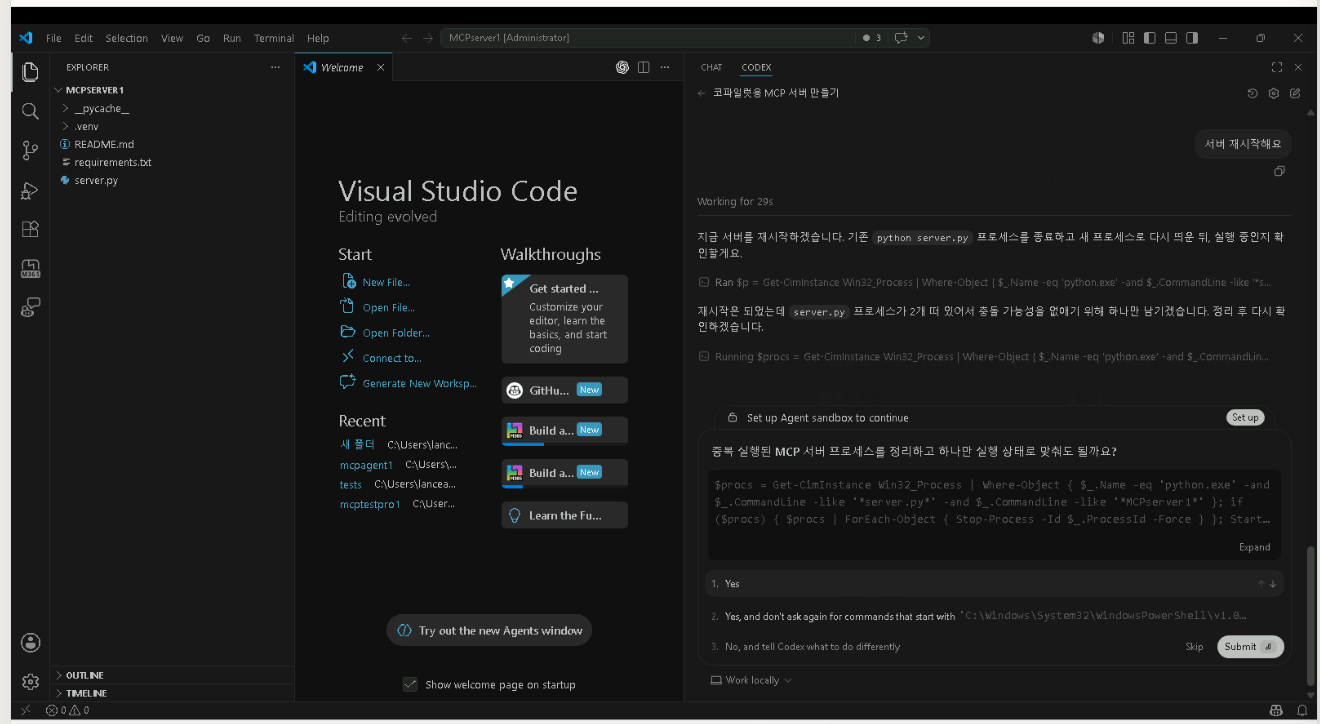Open the mcpagent1 recent folder
Screen dimensions: 1320x724
tap(366, 465)
